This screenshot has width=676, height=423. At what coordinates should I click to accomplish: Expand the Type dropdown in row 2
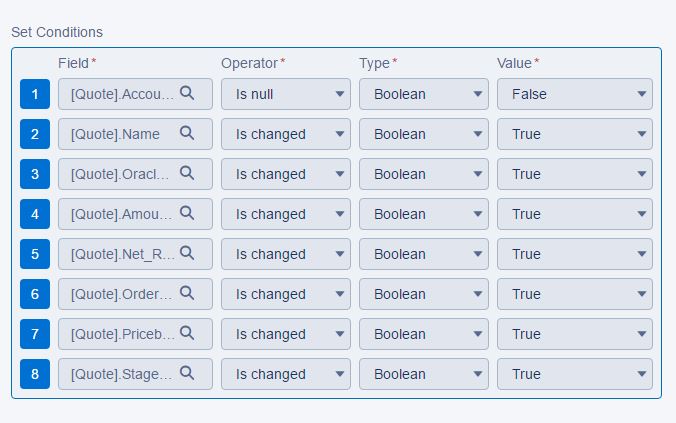point(424,134)
